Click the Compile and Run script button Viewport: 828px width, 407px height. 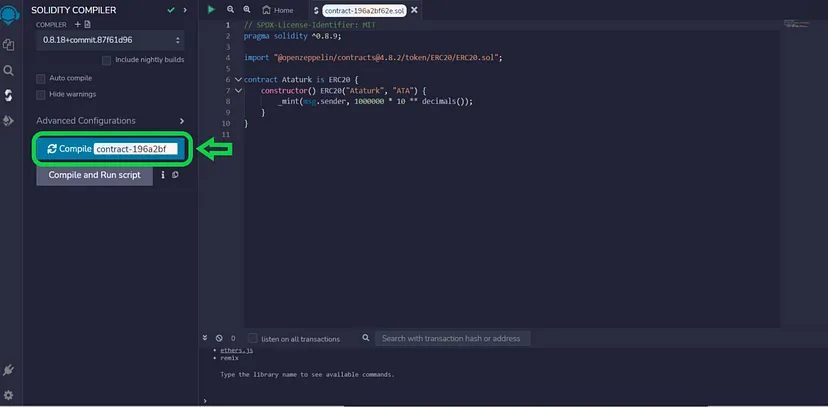click(95, 175)
